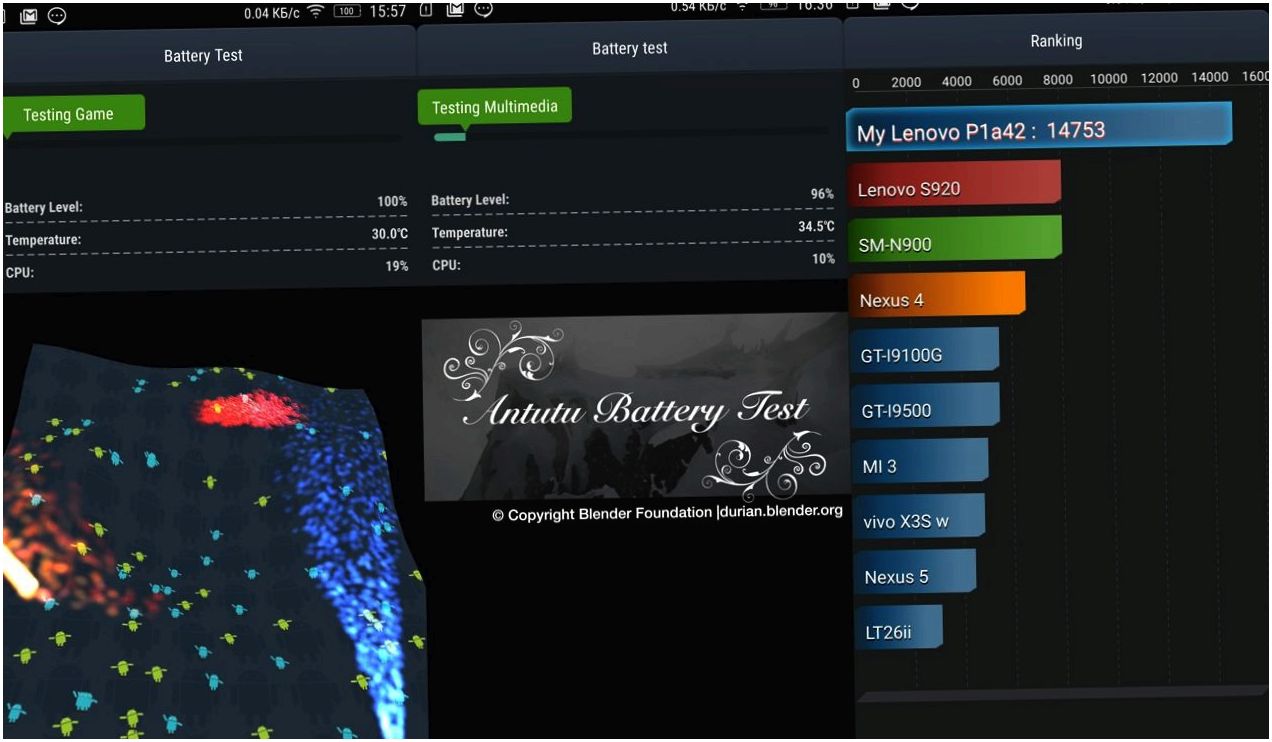This screenshot has width=1272, height=742.
Task: Tap the 8000 mark on the ranking axis
Action: [1057, 81]
